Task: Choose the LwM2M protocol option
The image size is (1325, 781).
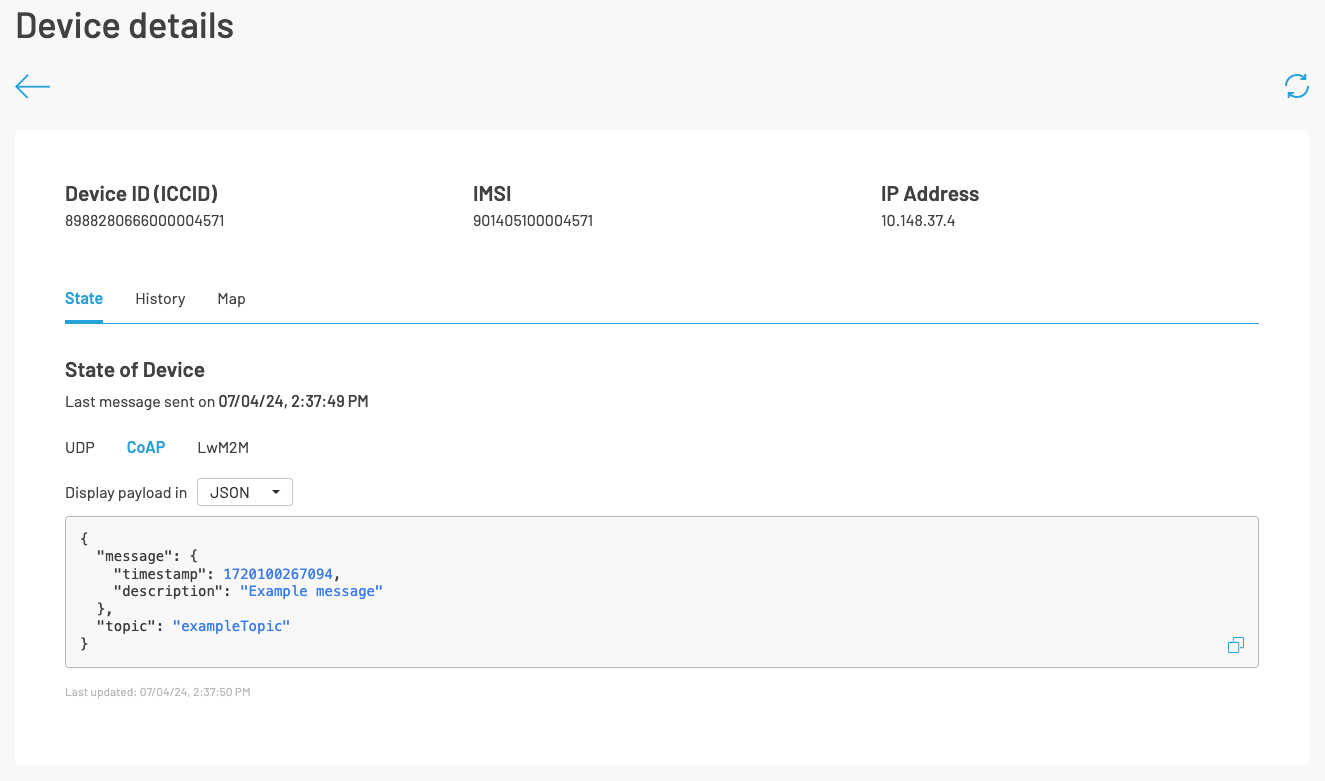Action: tap(223, 448)
